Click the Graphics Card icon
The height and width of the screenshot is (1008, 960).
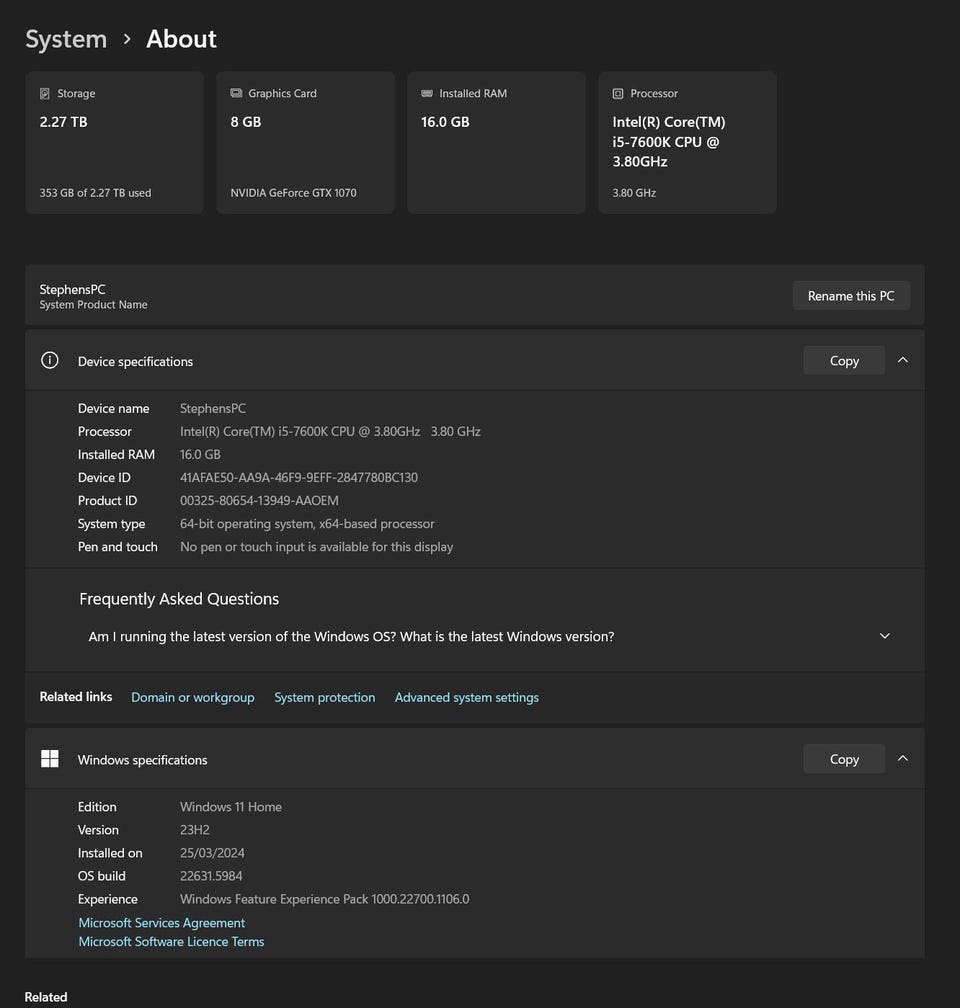(236, 94)
